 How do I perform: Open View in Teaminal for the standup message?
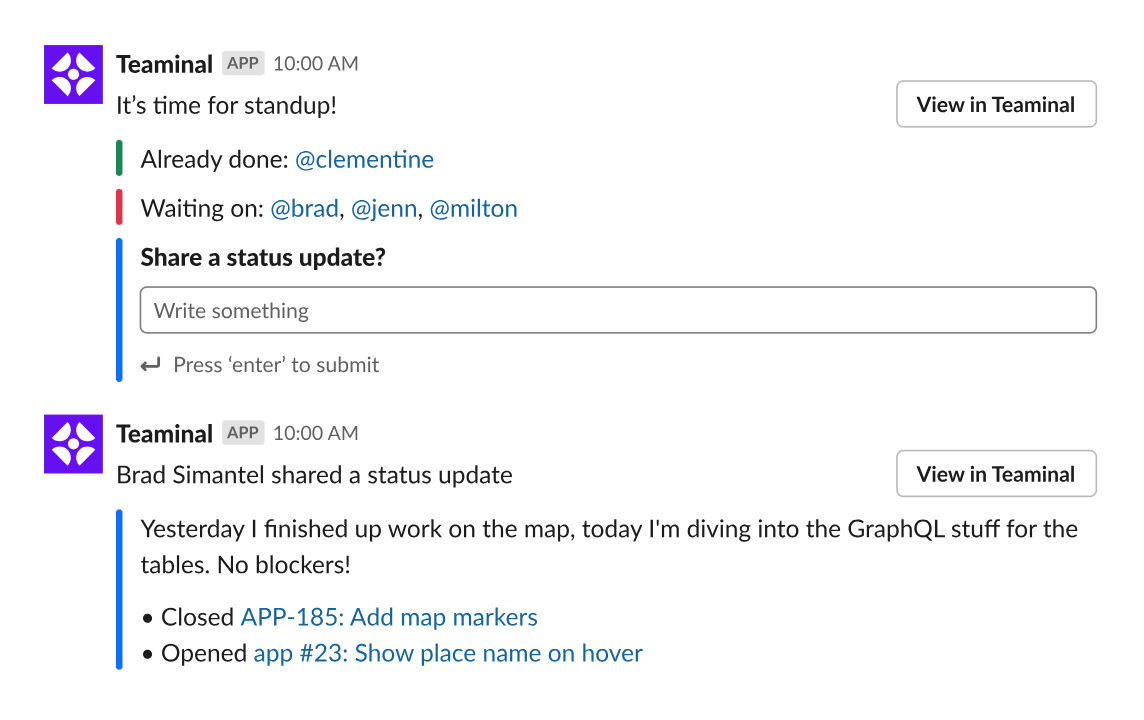(996, 104)
